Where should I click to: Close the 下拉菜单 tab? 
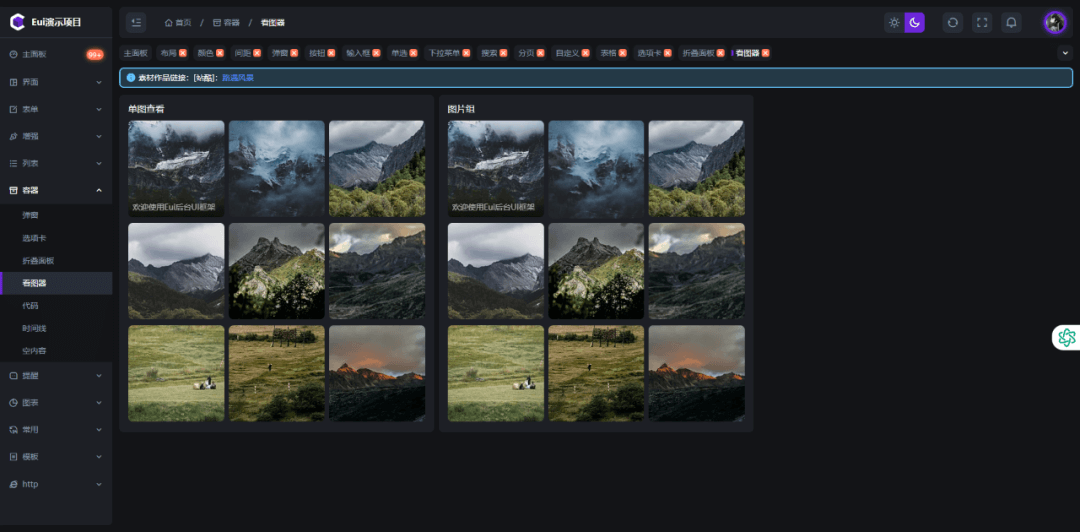click(x=466, y=53)
